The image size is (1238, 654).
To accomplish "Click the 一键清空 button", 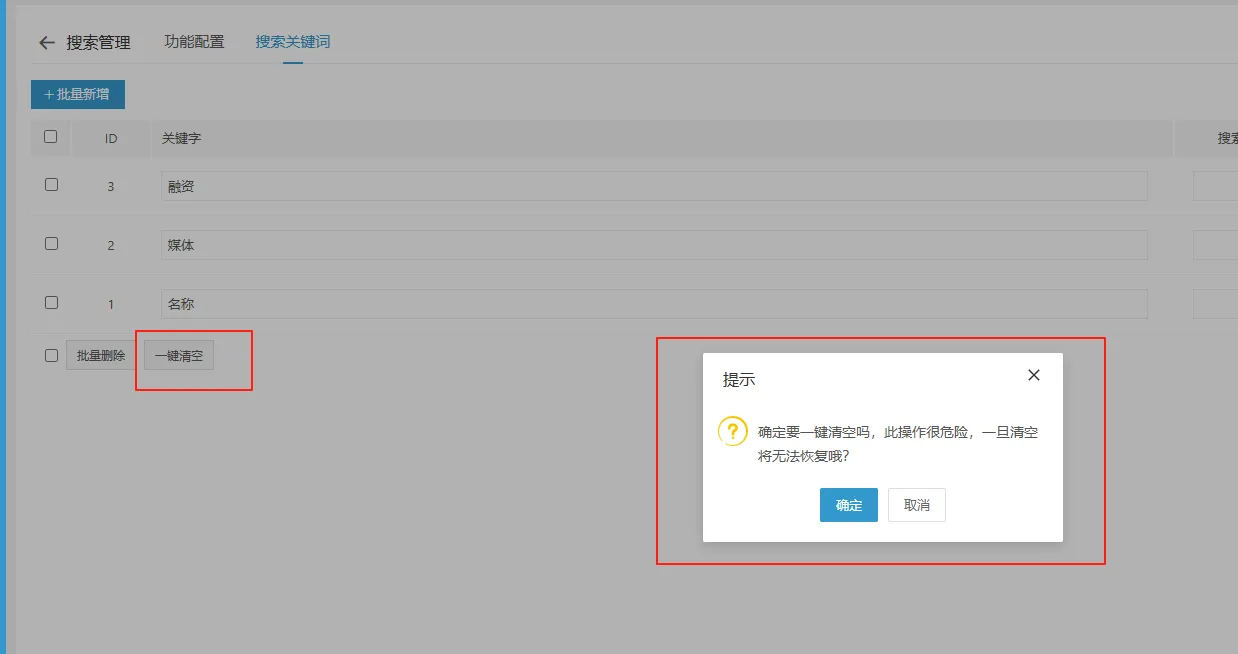I will click(x=179, y=355).
